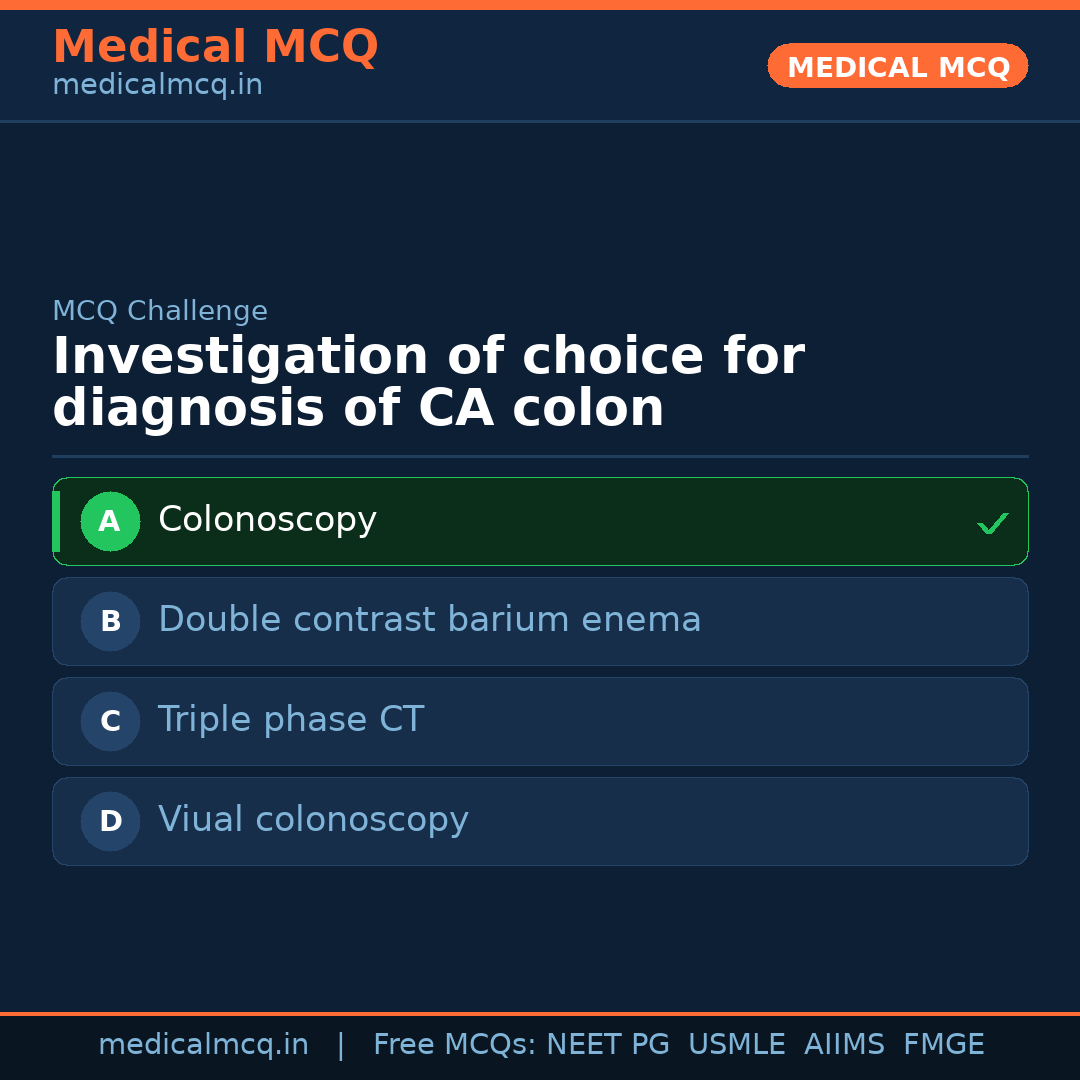Pick the Triple phase CT answer
This screenshot has height=1080, width=1080.
[540, 722]
